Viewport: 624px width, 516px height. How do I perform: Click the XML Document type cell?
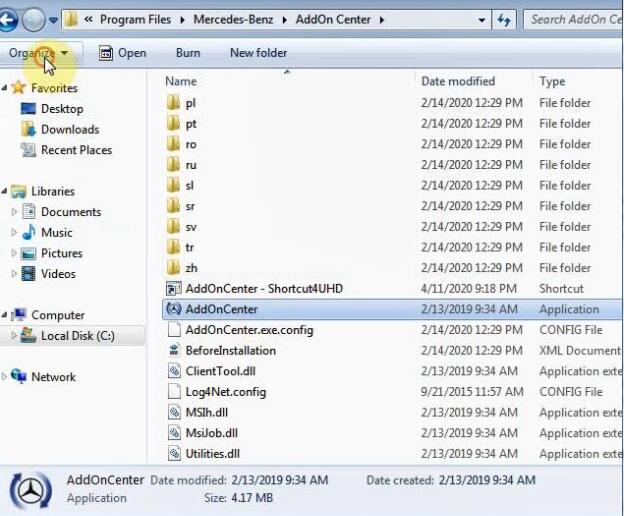[x=580, y=350]
